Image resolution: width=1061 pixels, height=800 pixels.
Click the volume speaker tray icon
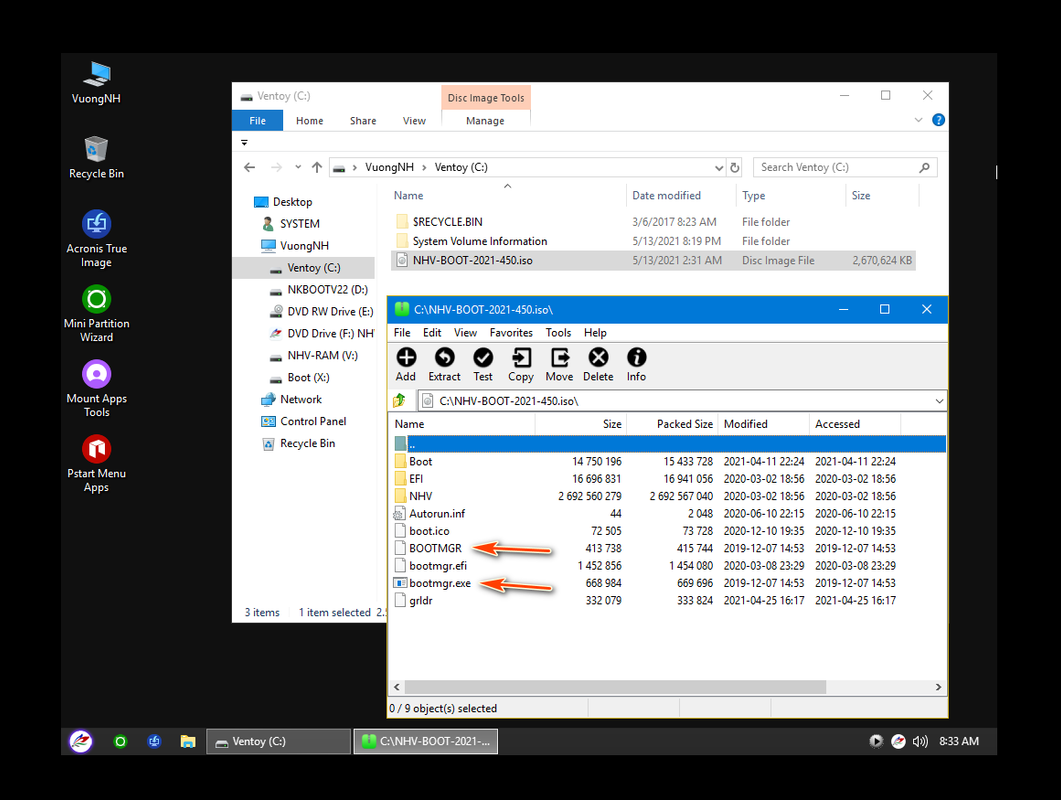pos(920,741)
